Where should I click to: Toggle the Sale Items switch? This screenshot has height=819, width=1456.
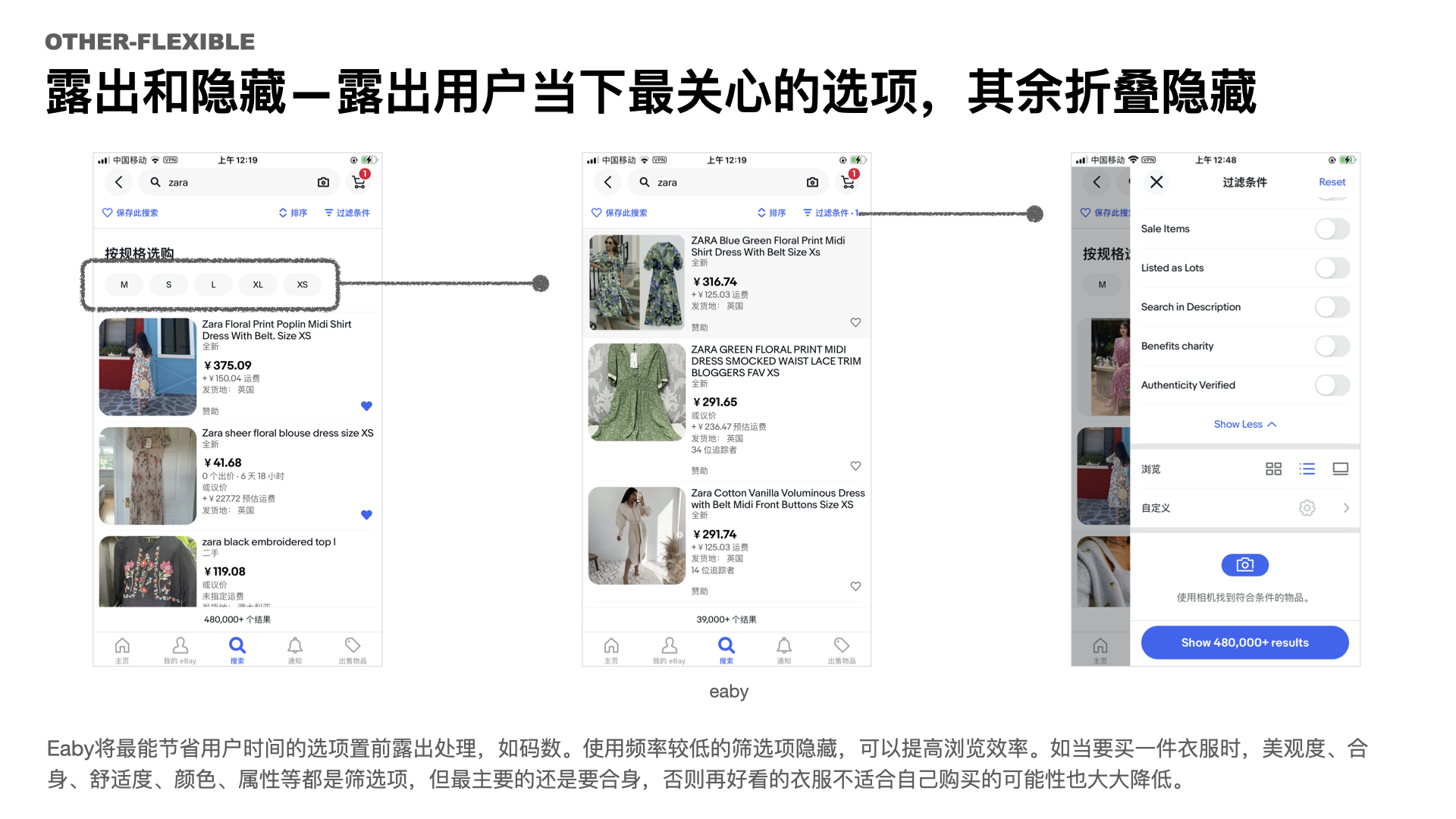coord(1332,229)
